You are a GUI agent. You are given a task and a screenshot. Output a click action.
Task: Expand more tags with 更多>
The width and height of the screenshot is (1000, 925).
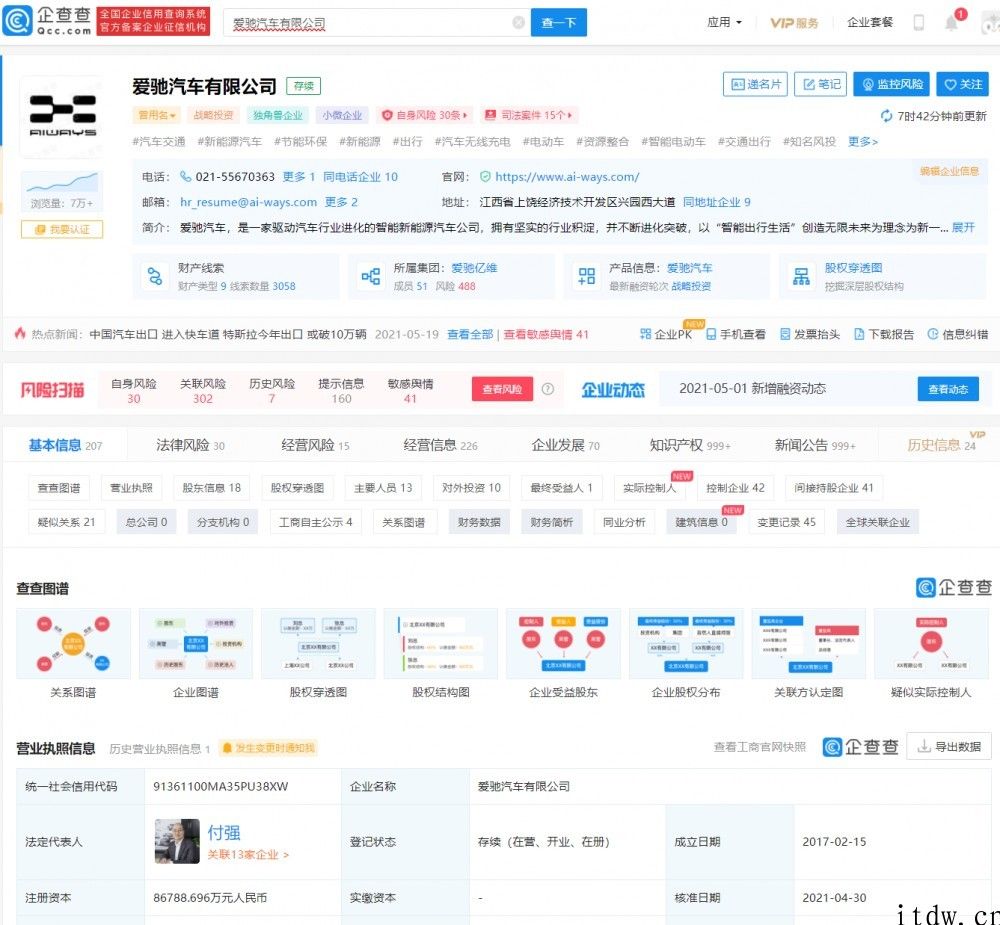click(862, 142)
